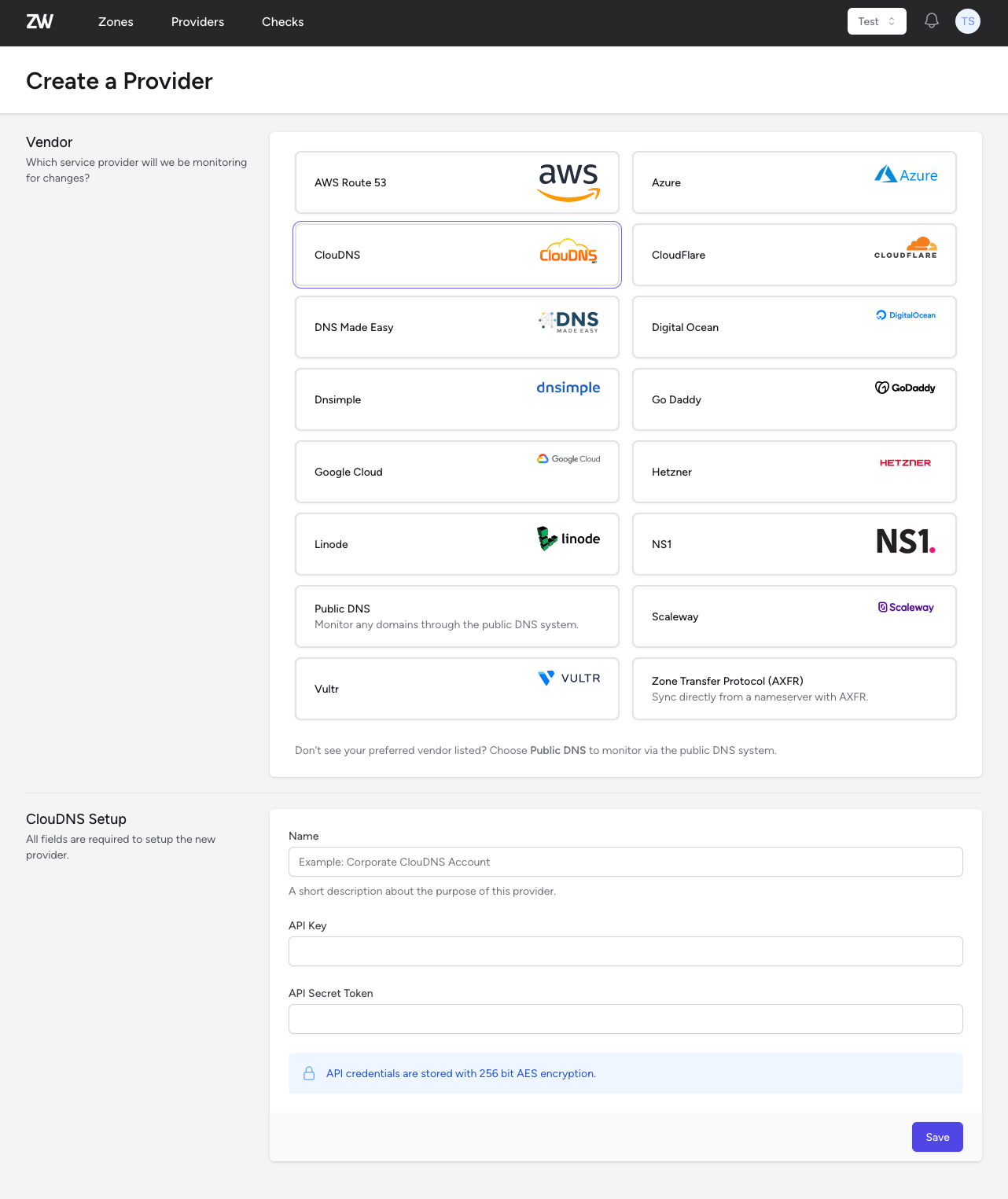Select Azure as the vendor

pos(793,182)
